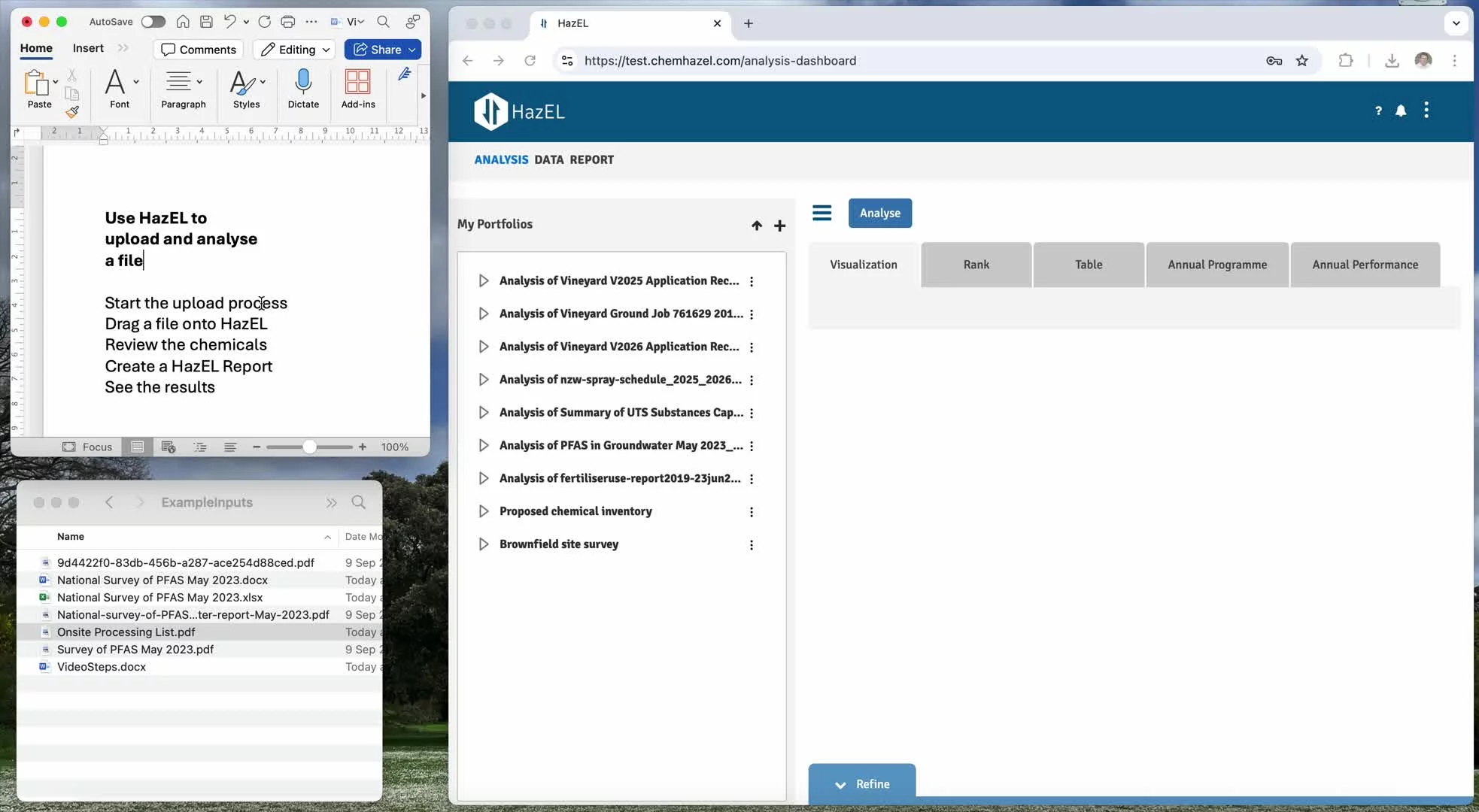Adjust the Word zoom slider
Viewport: 1479px width, 812px height.
pos(309,447)
